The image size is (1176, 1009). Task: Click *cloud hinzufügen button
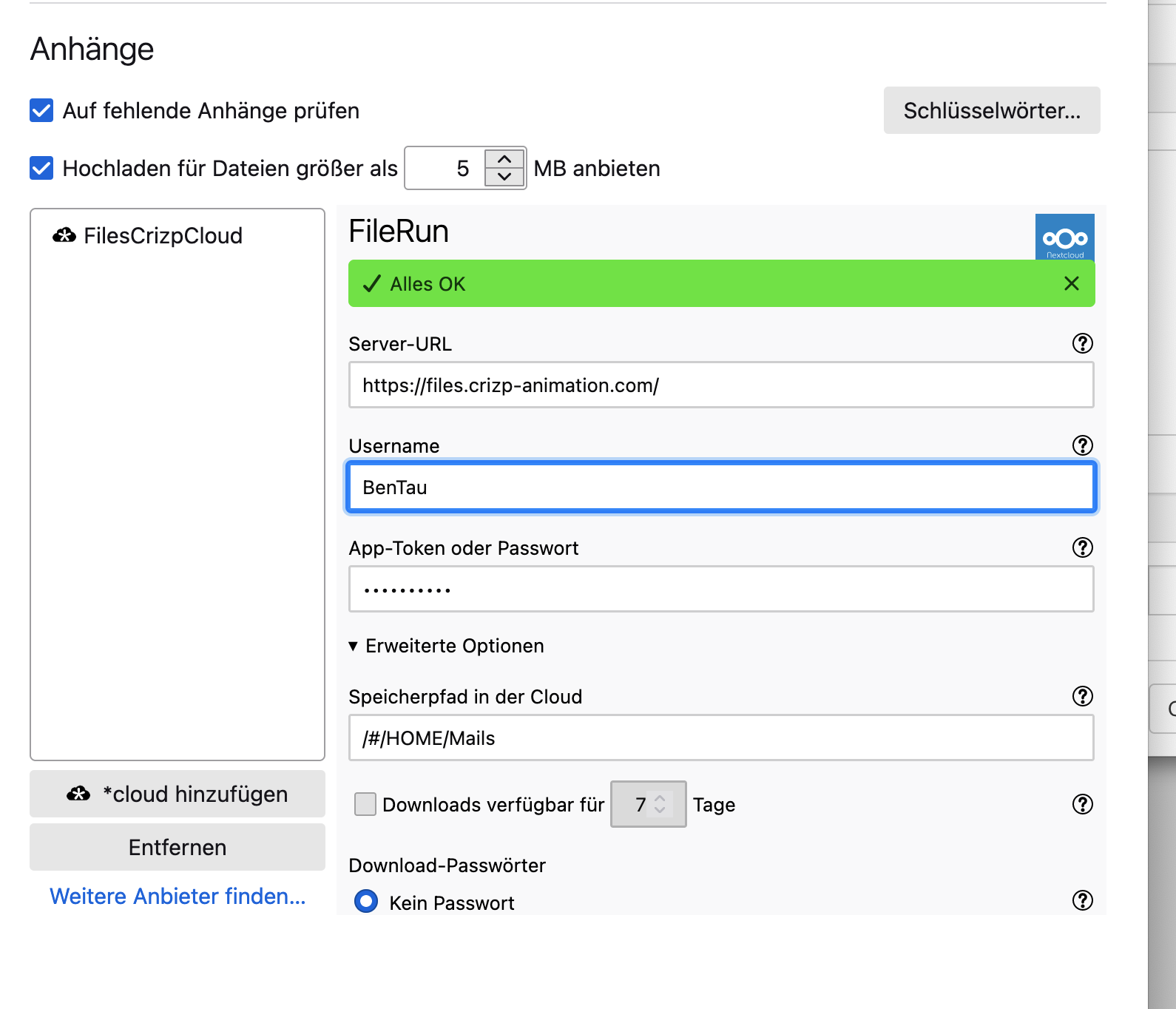[x=178, y=794]
